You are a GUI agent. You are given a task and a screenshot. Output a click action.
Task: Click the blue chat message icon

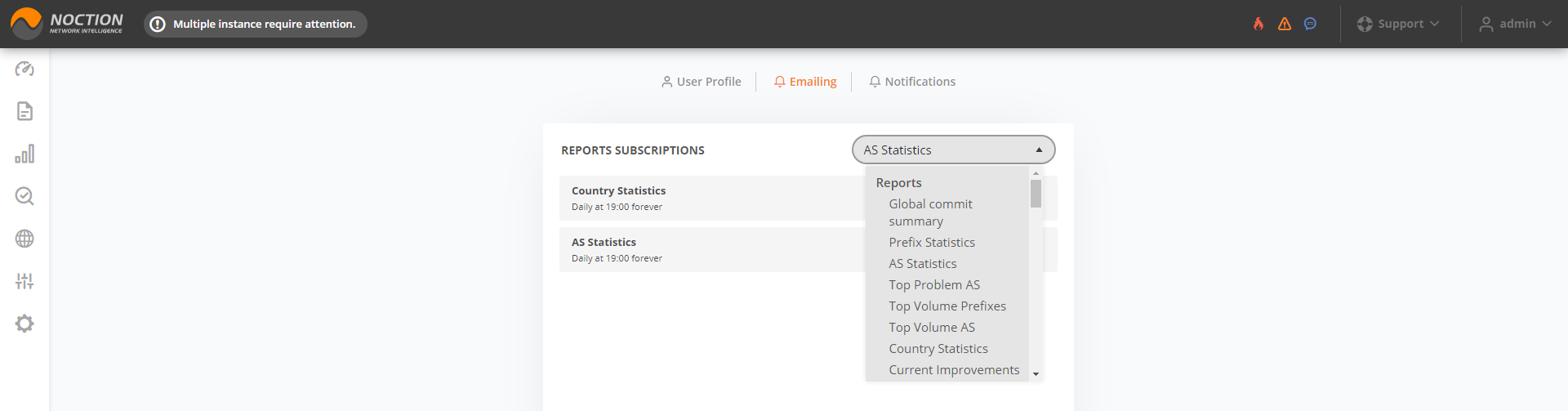pyautogui.click(x=1310, y=24)
